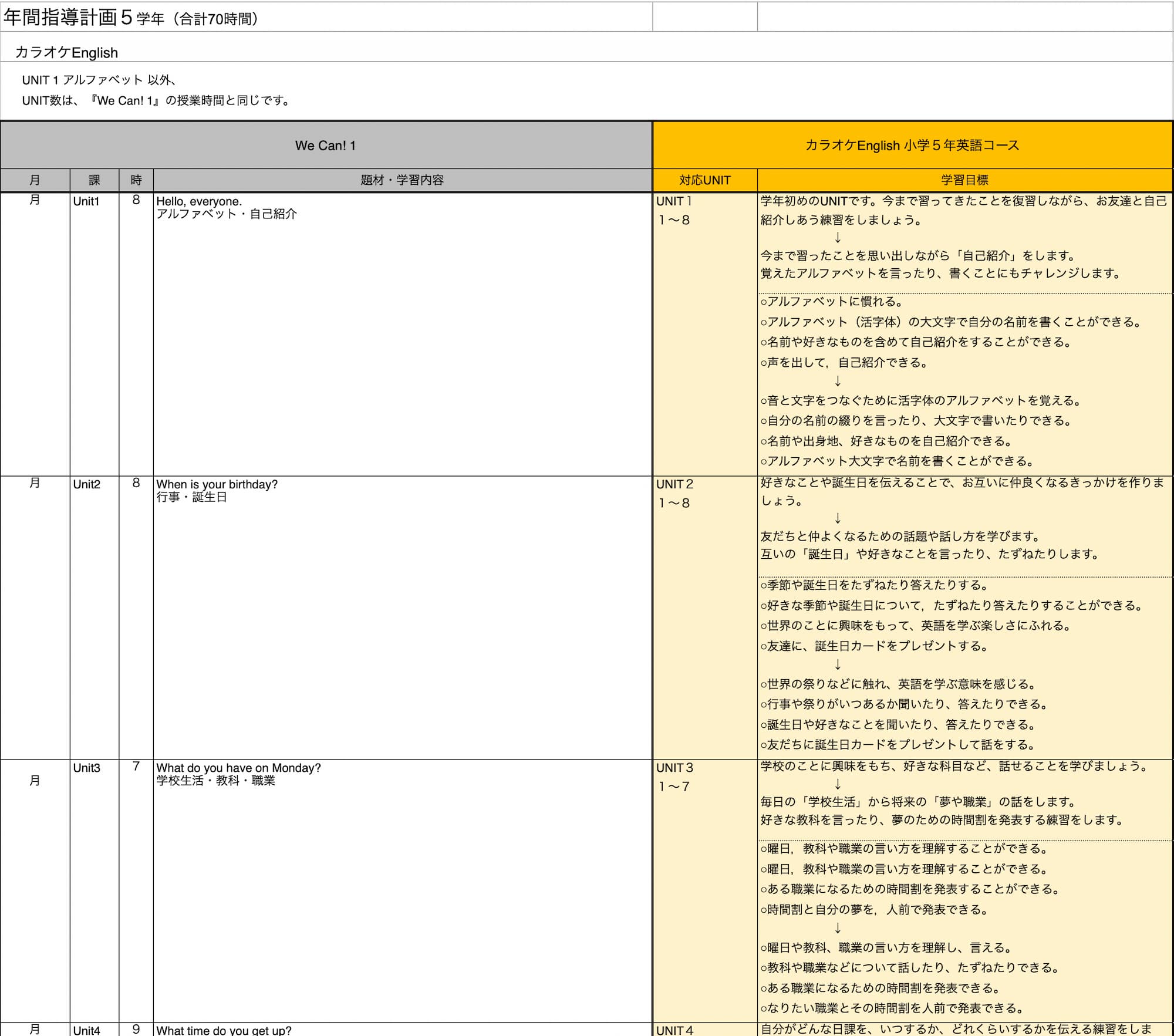
Task: Select the hours value 9 for Unit4
Action: (x=136, y=1030)
